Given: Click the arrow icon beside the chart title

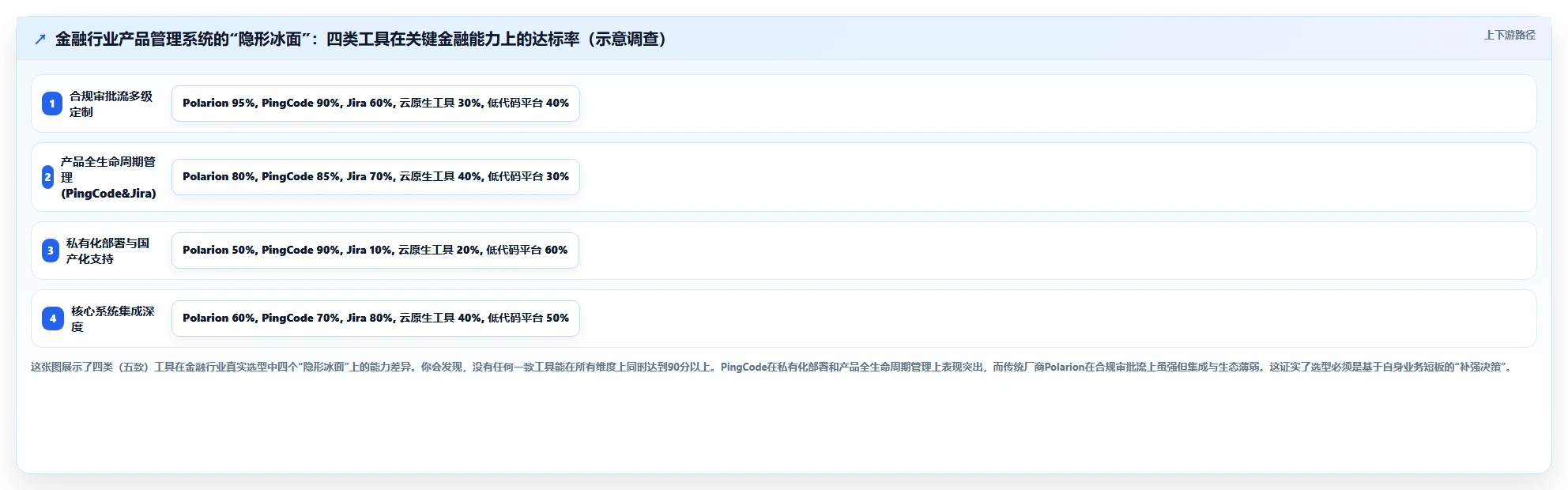Looking at the screenshot, I should coord(40,40).
